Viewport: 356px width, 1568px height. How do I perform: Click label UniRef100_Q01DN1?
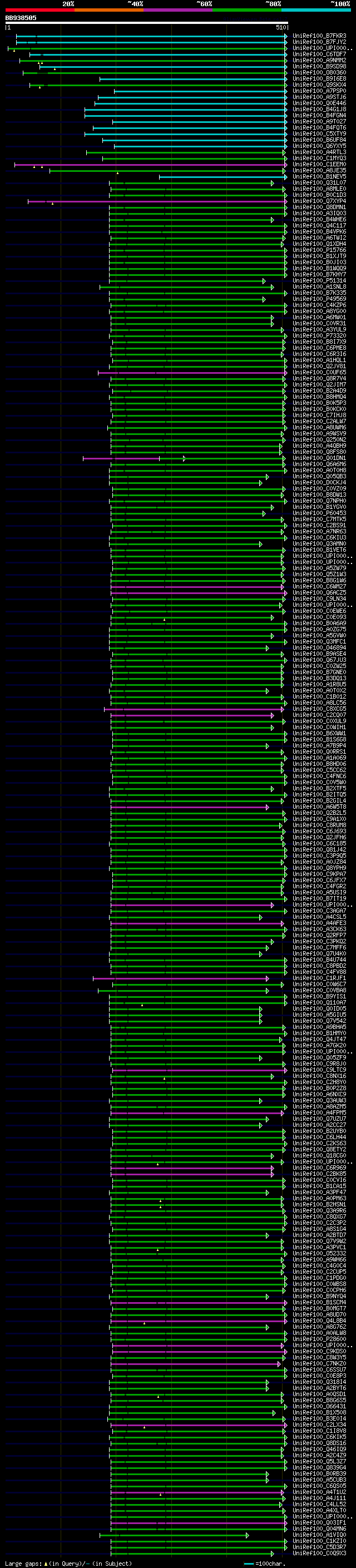pos(319,458)
